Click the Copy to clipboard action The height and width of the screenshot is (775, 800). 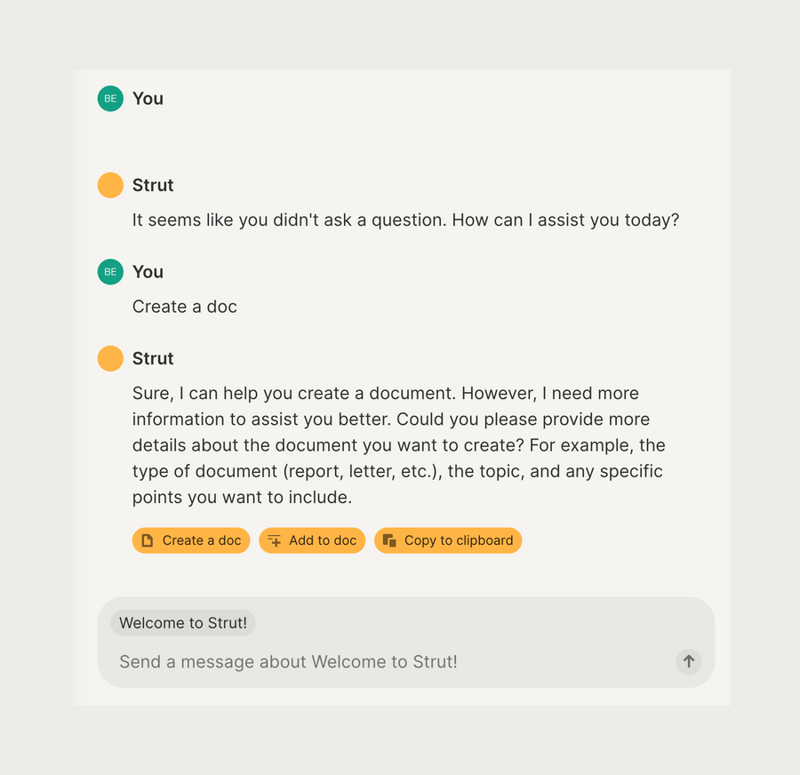tap(448, 540)
